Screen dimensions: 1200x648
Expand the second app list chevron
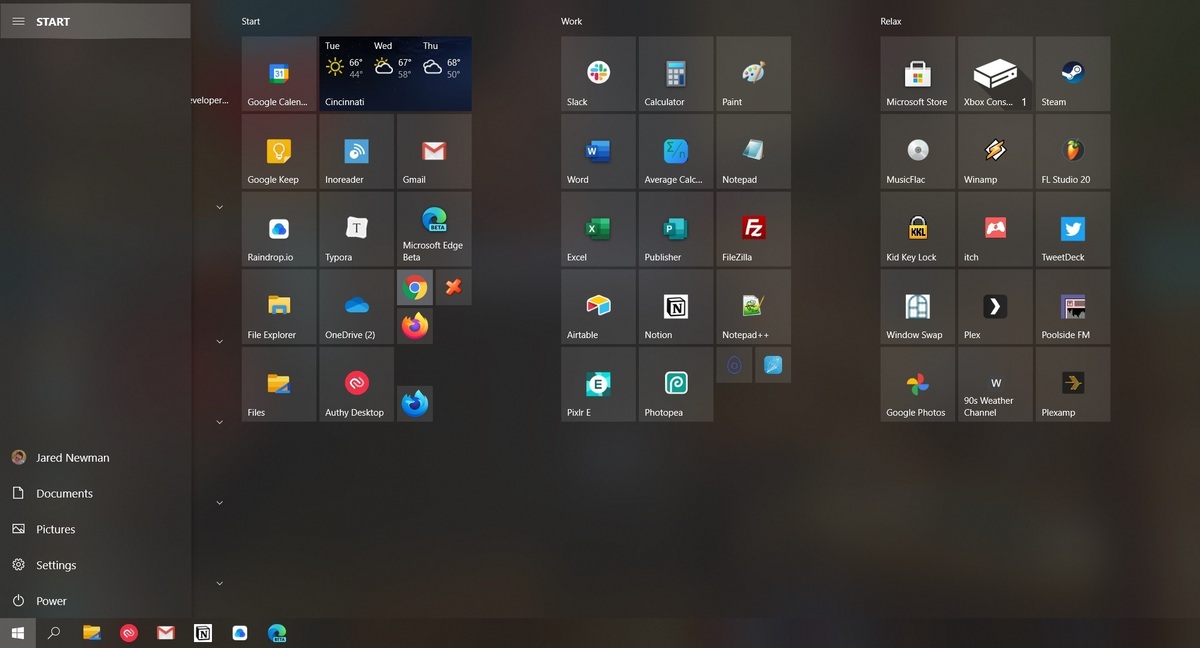(x=219, y=342)
